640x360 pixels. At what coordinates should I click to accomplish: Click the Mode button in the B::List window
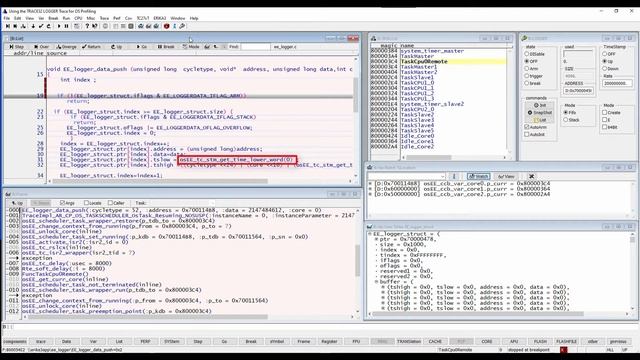(191, 47)
